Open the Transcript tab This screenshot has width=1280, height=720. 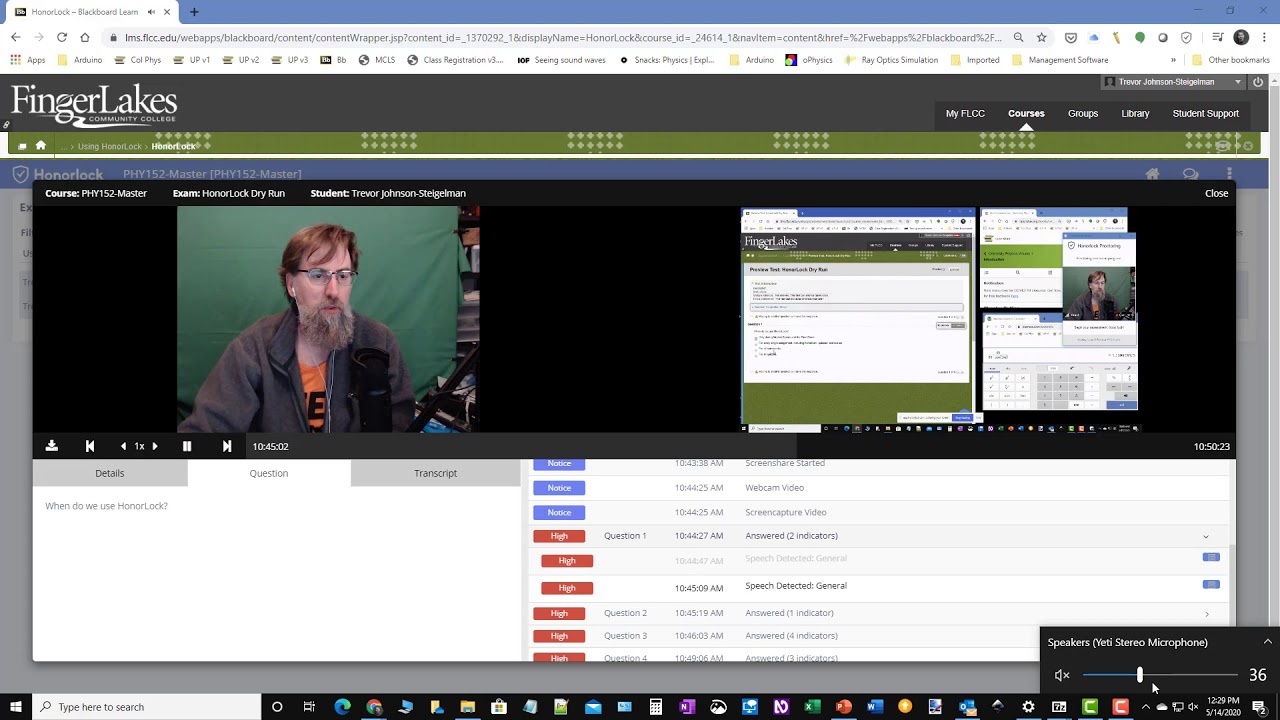pos(436,473)
